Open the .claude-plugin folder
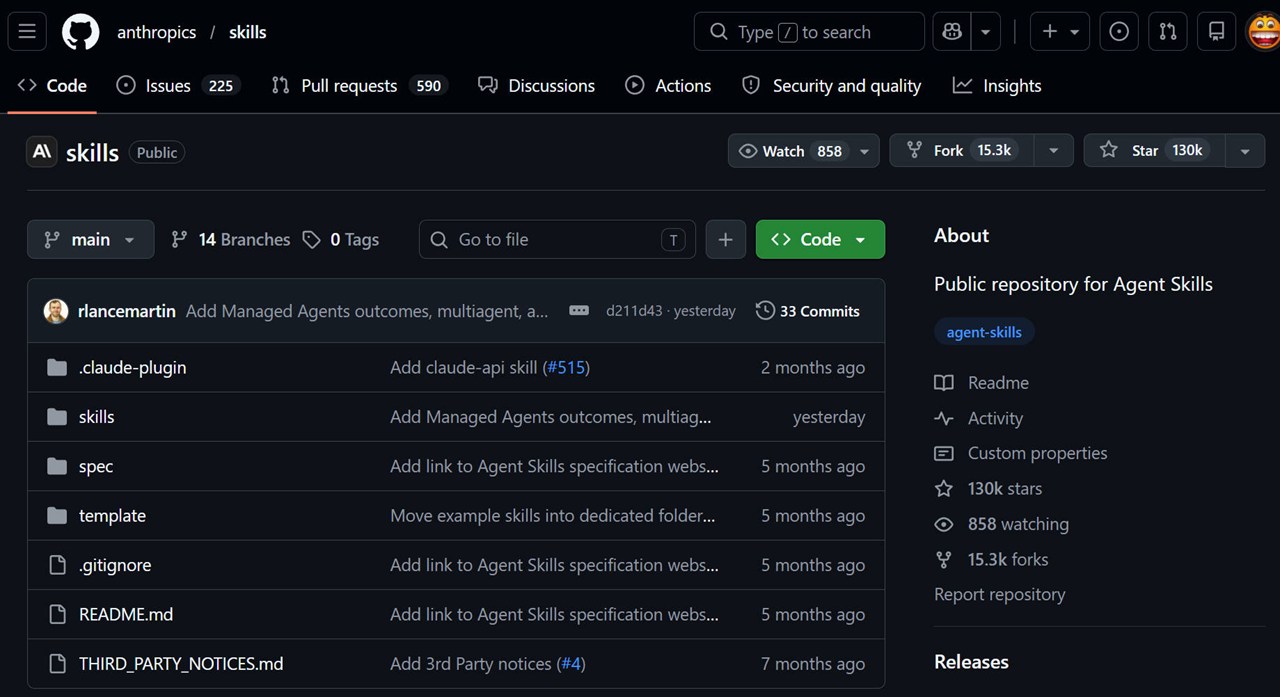Screen dimensions: 1280x697 coord(132,367)
